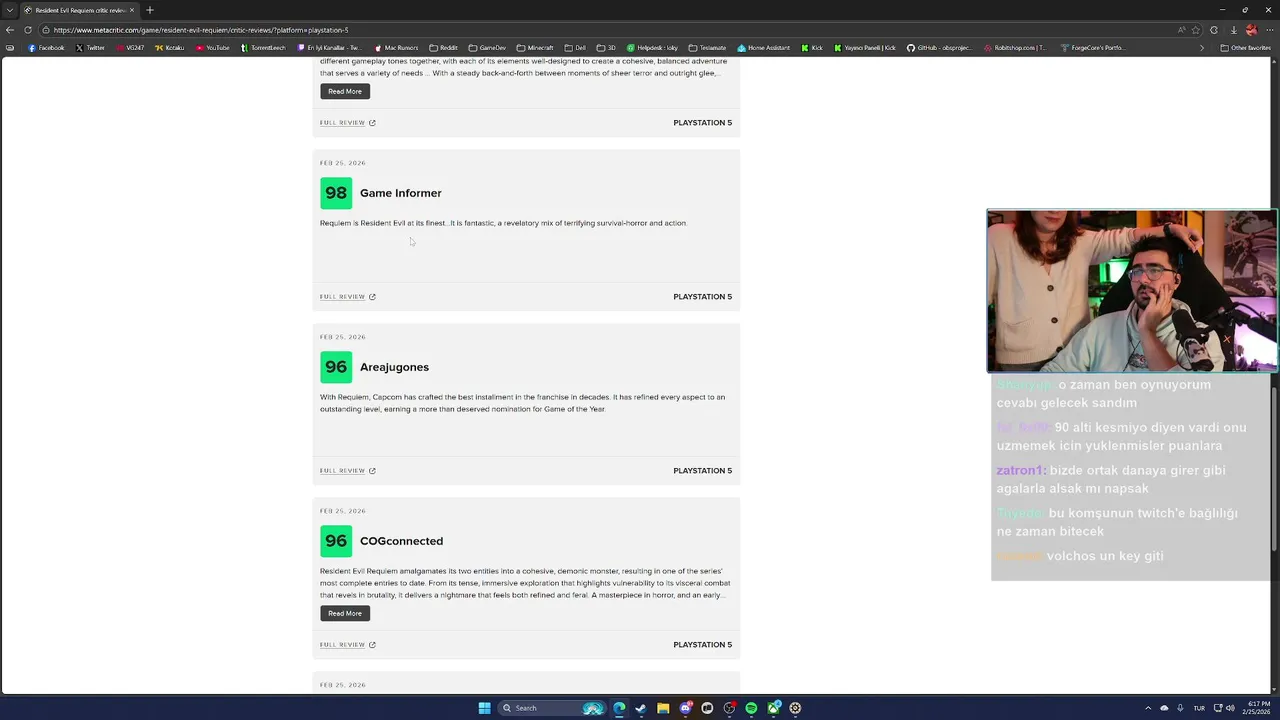
Task: Show hidden system tray icons
Action: pos(1148,708)
